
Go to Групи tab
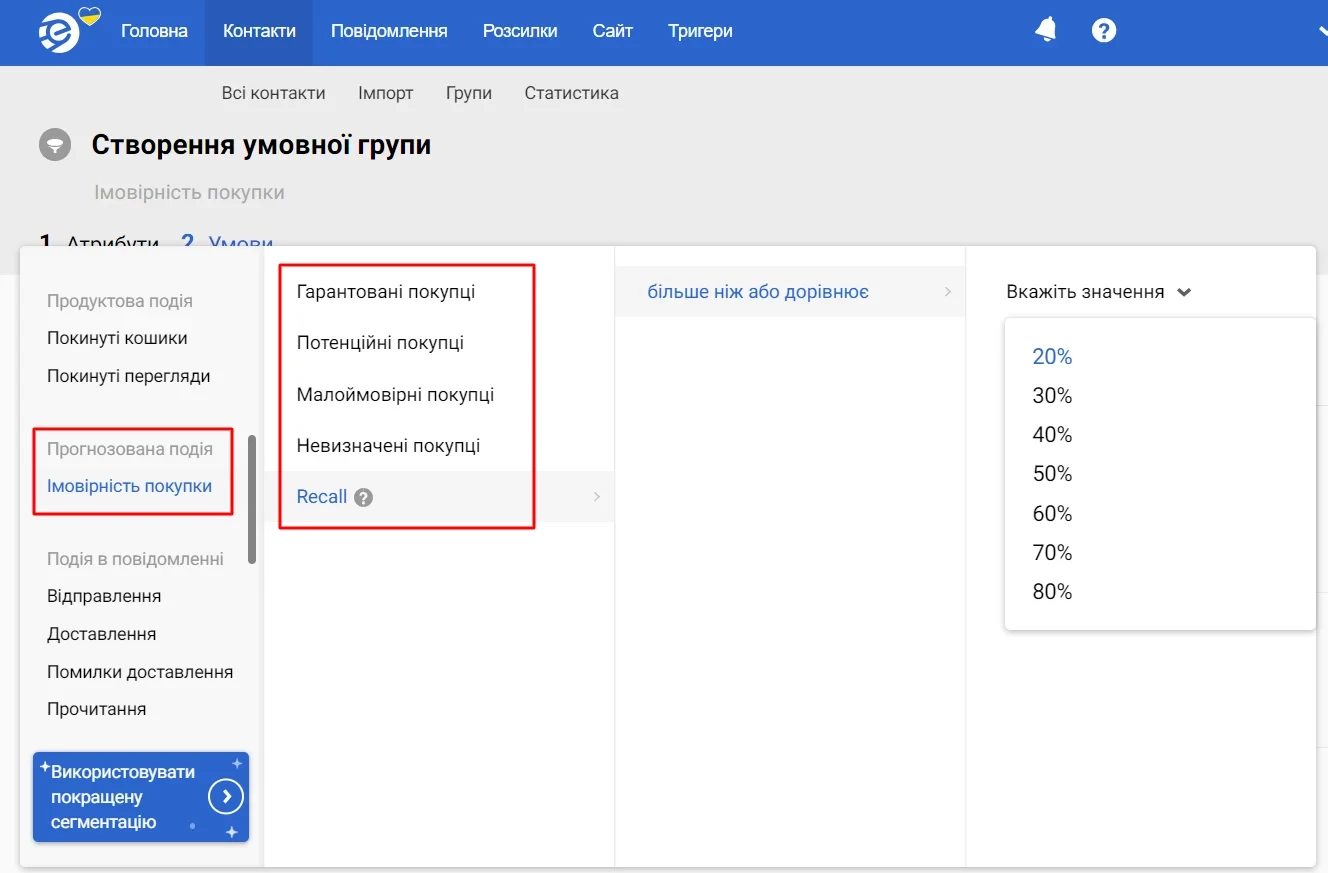click(469, 93)
